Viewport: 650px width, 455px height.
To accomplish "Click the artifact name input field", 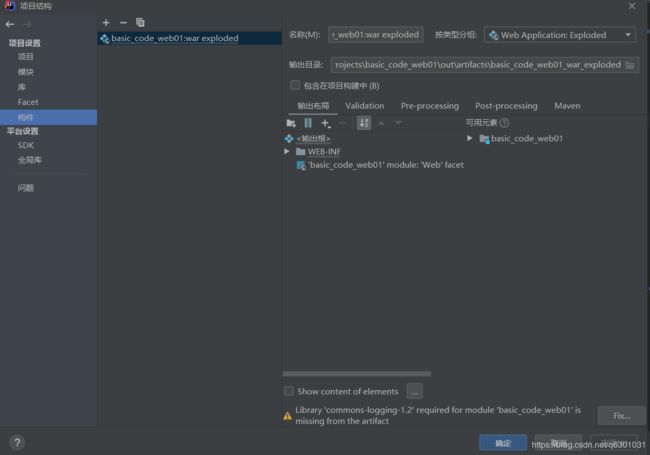I will pyautogui.click(x=376, y=35).
